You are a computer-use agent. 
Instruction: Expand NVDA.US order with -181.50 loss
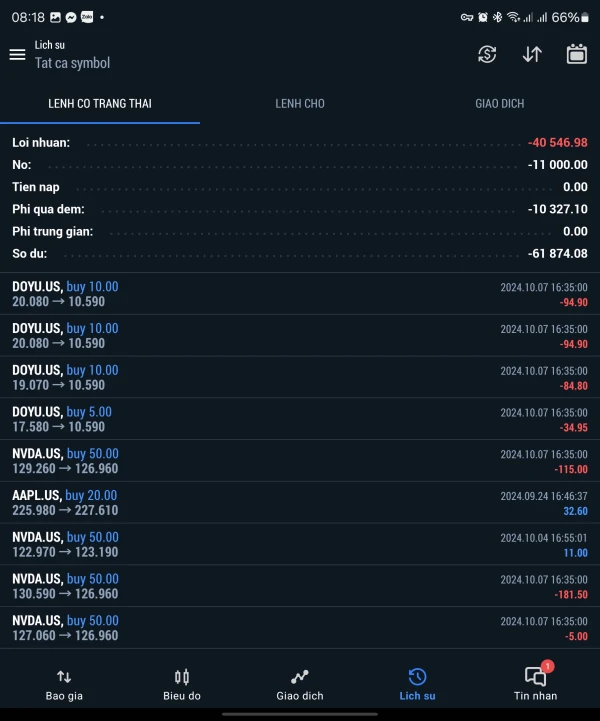coord(300,586)
